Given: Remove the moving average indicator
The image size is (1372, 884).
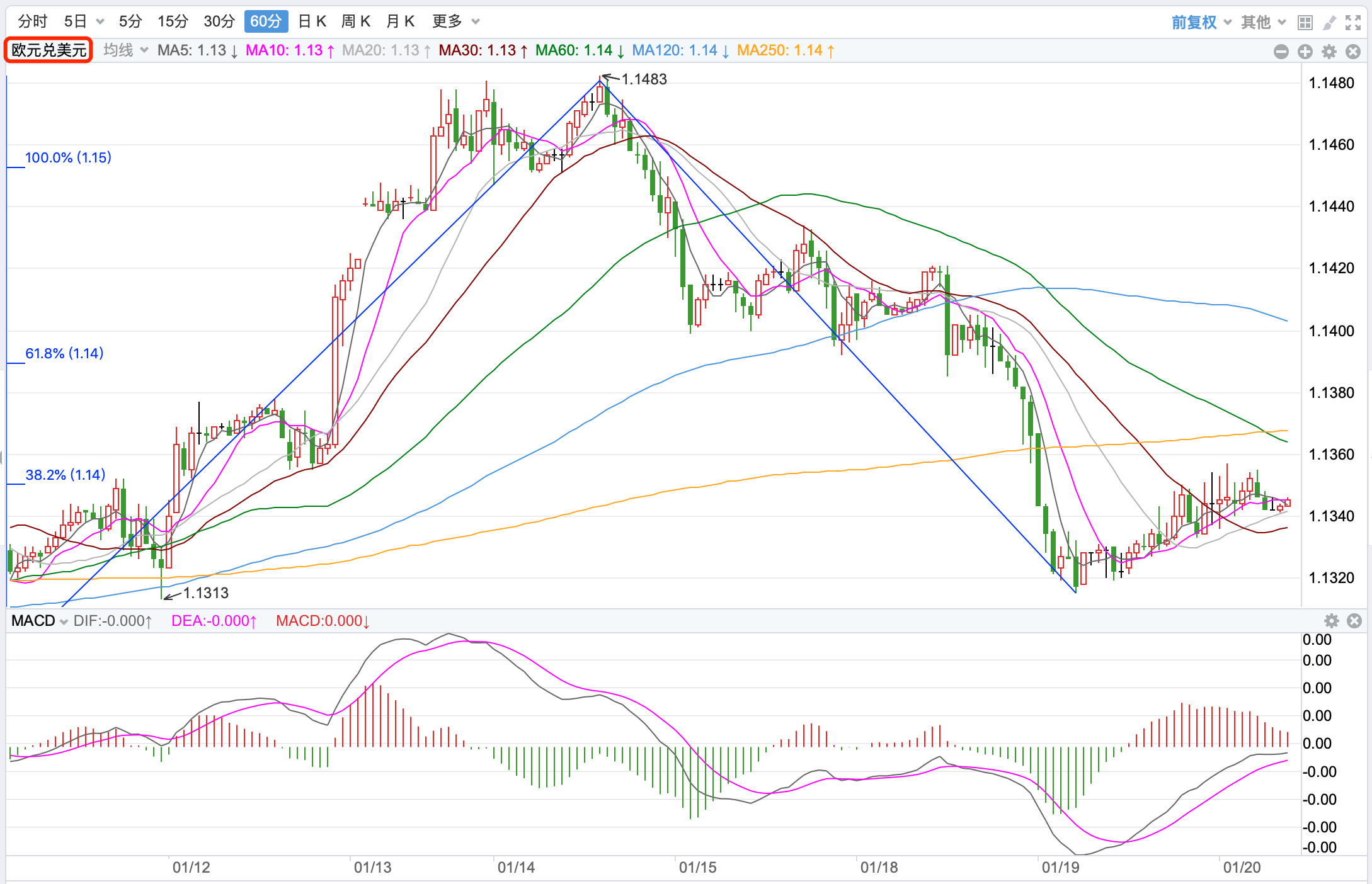Looking at the screenshot, I should (1353, 52).
